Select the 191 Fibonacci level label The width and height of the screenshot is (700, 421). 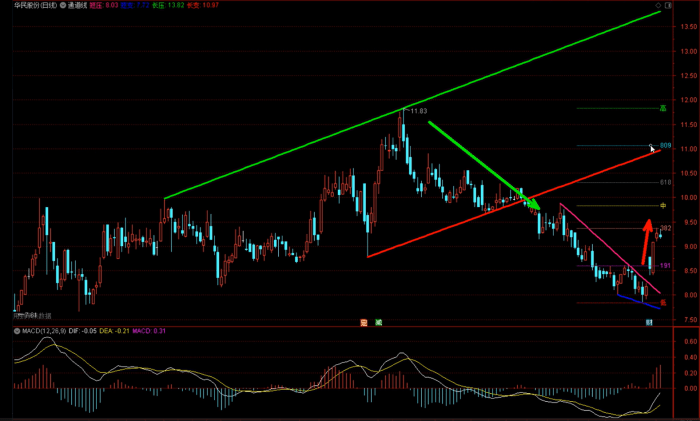coord(665,266)
